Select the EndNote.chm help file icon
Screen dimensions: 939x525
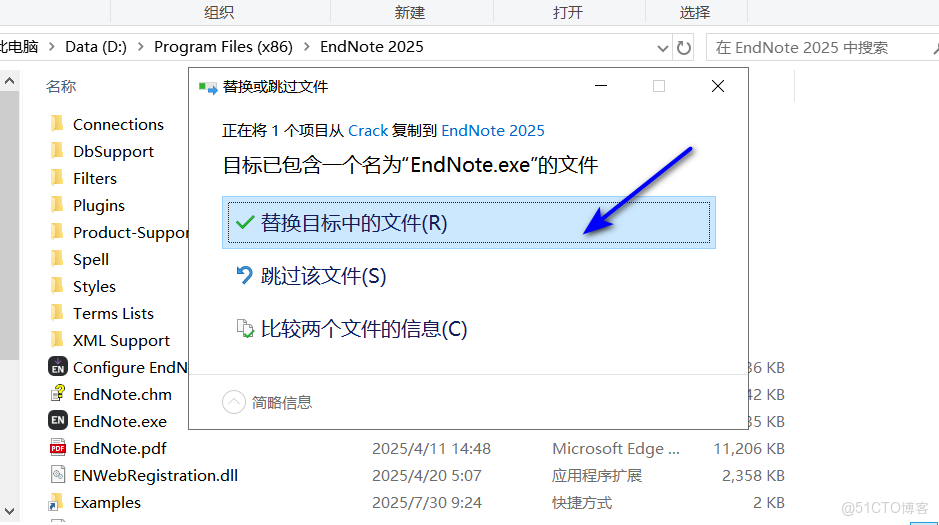57,393
